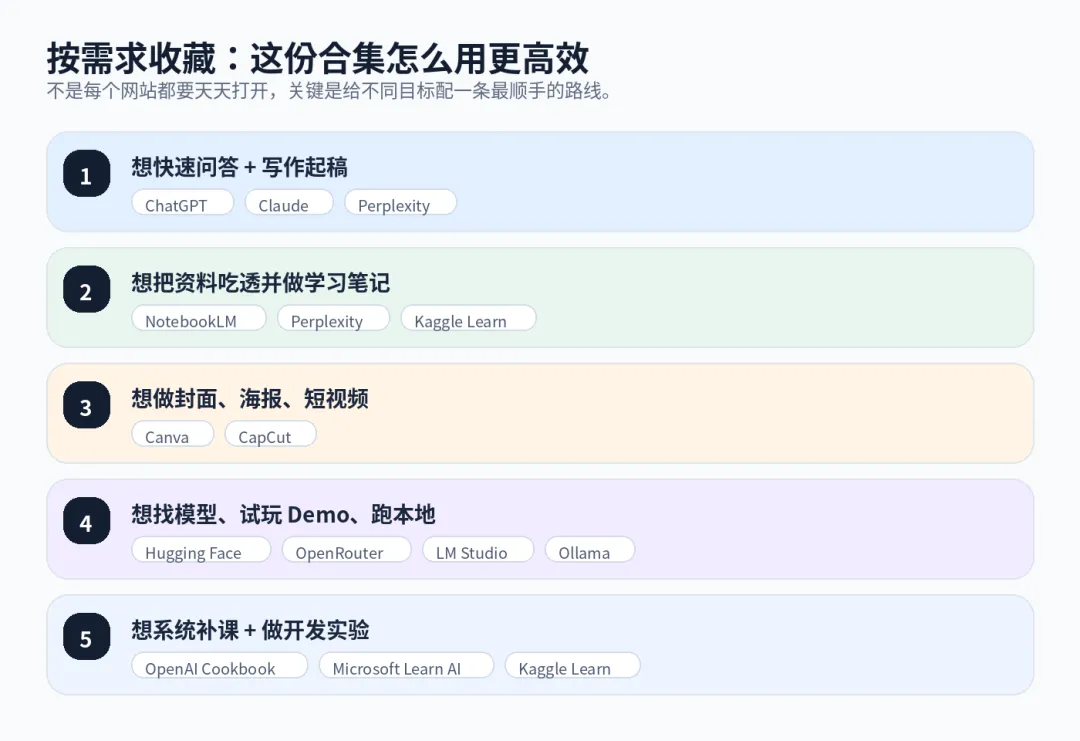Click the heading 想系统补课 + 做开发实验
The width and height of the screenshot is (1080, 741).
click(250, 629)
